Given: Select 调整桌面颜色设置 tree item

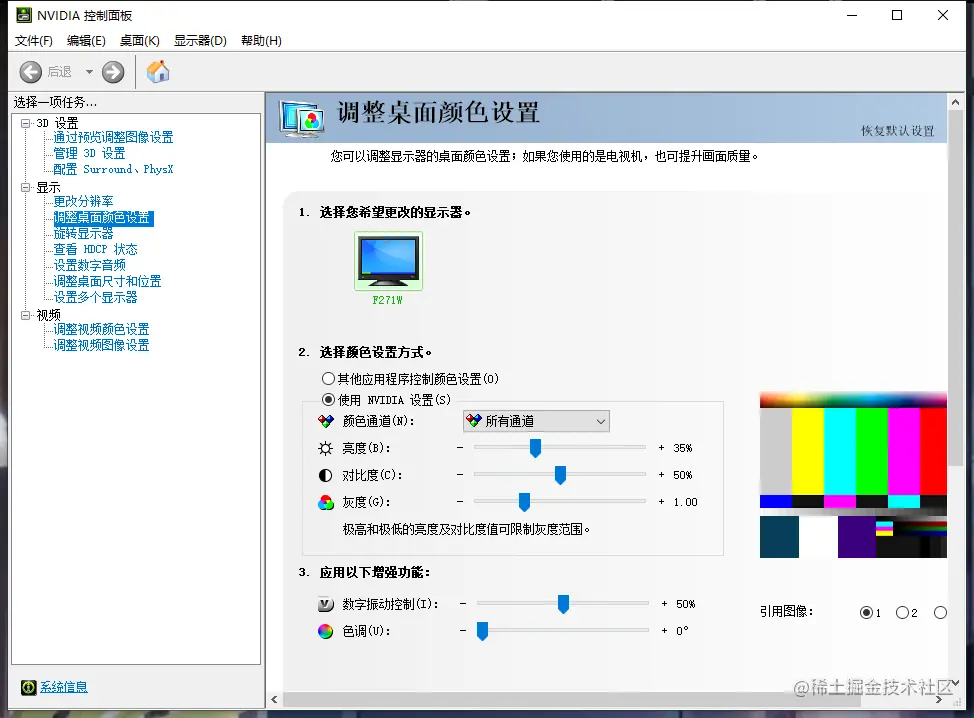Looking at the screenshot, I should click(102, 217).
